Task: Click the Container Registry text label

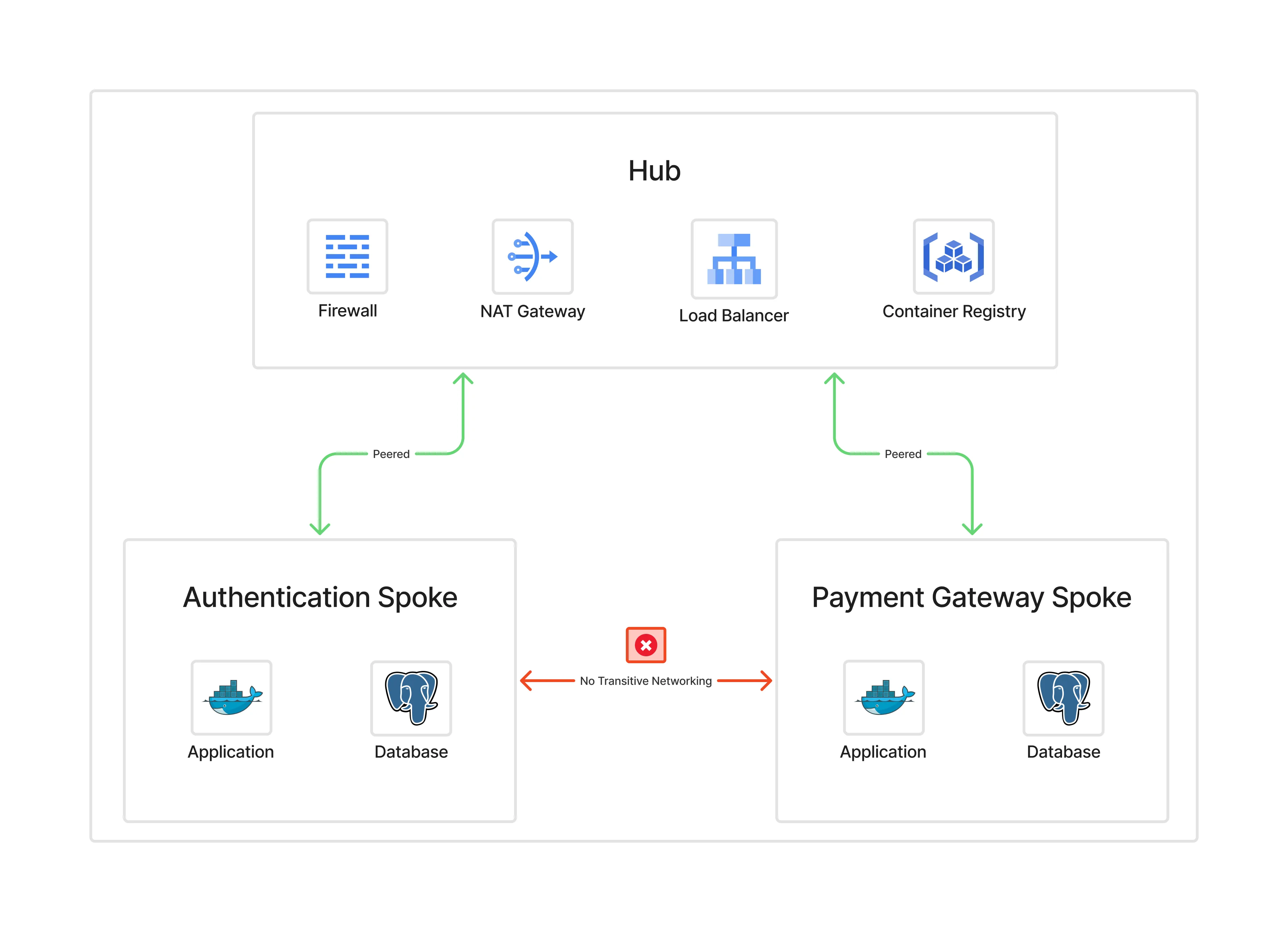Action: (x=953, y=312)
